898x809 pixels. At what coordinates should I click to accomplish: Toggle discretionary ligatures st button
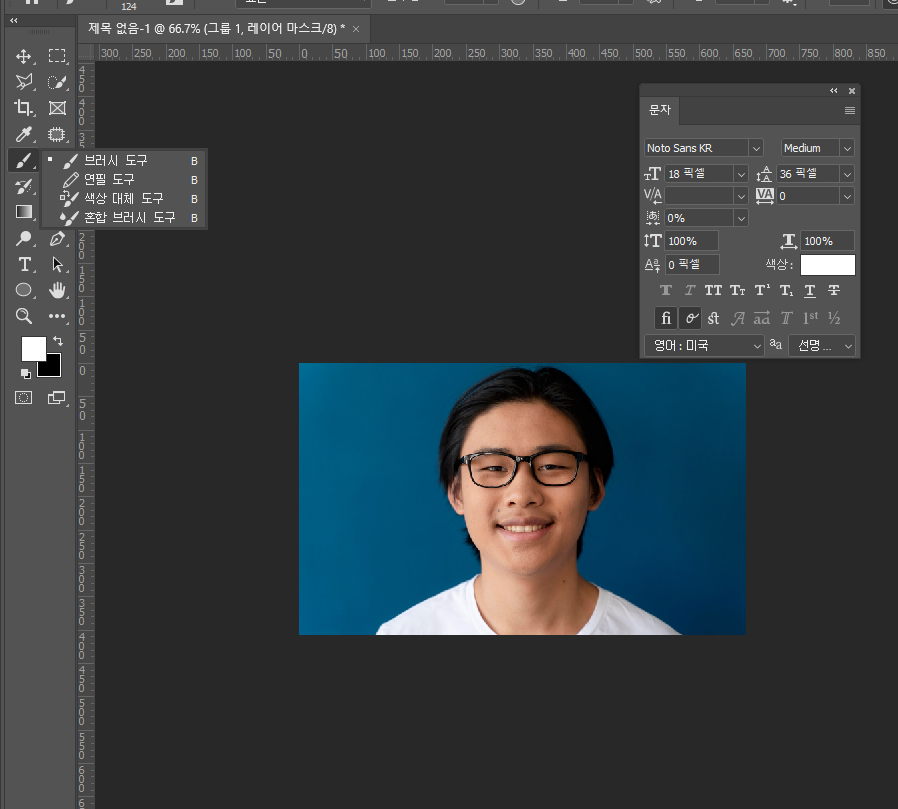714,318
